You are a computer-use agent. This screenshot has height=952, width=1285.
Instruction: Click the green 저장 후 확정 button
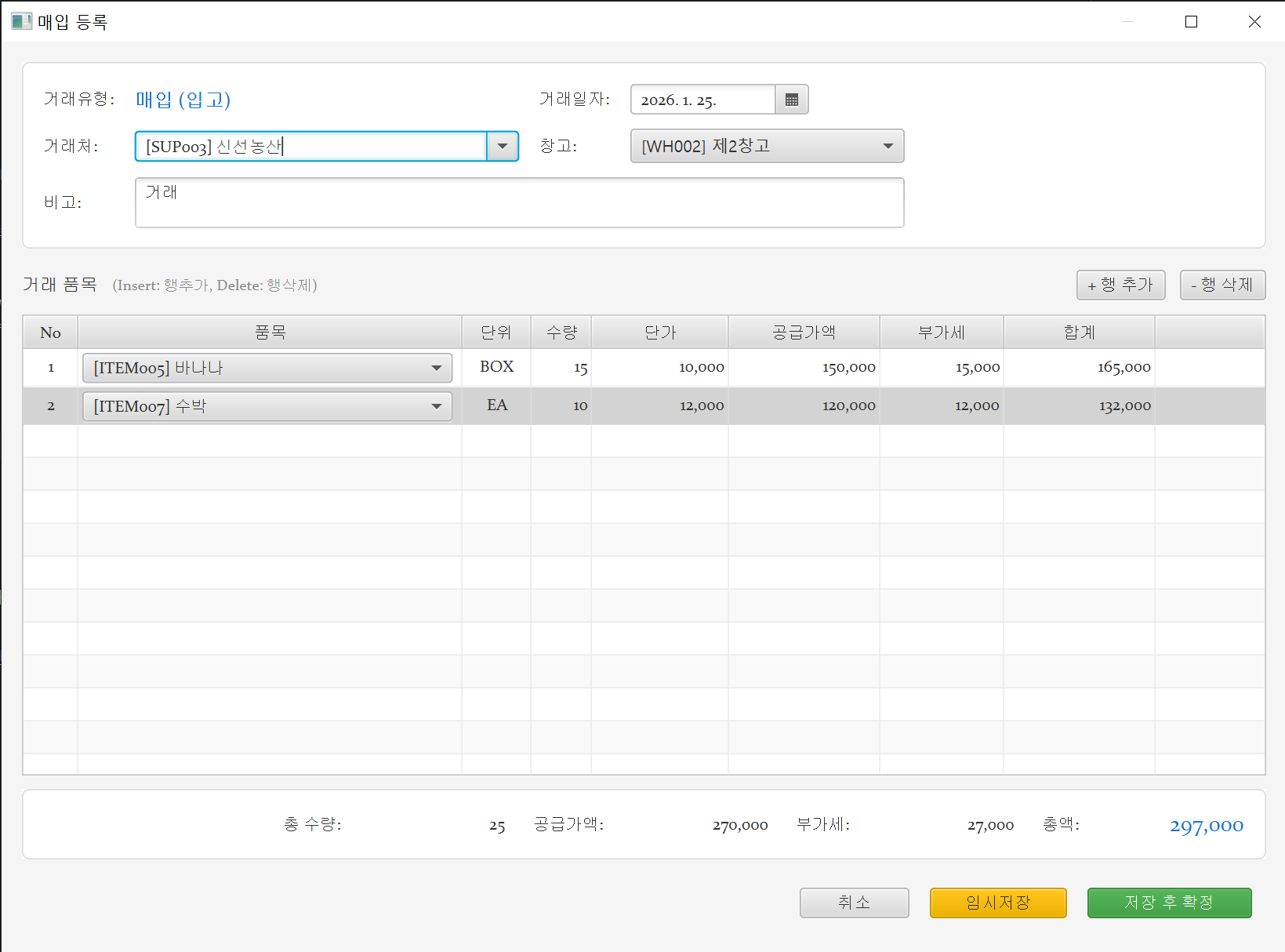coord(1169,903)
